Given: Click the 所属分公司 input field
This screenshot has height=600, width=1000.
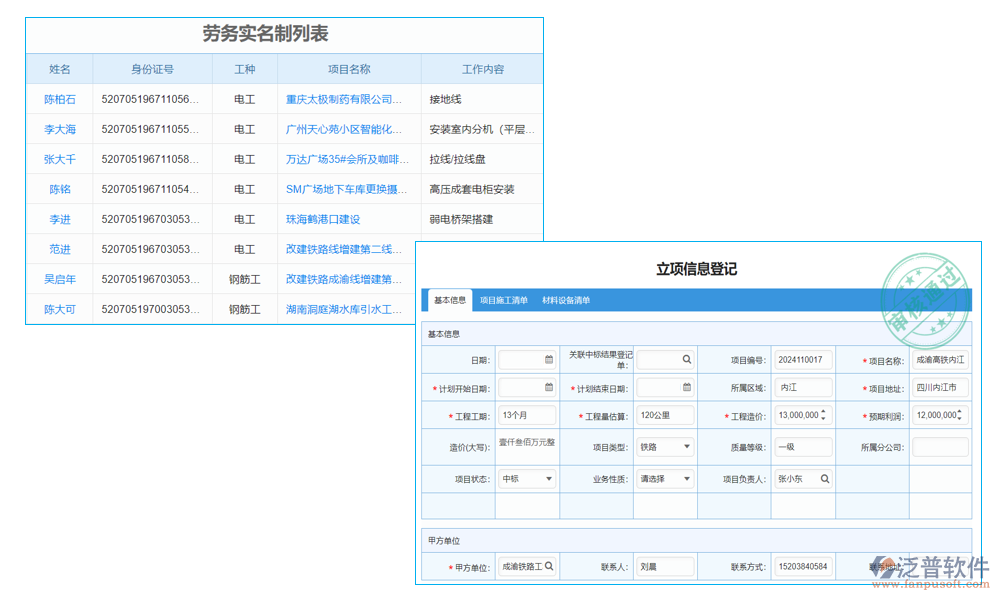Looking at the screenshot, I should point(939,448).
